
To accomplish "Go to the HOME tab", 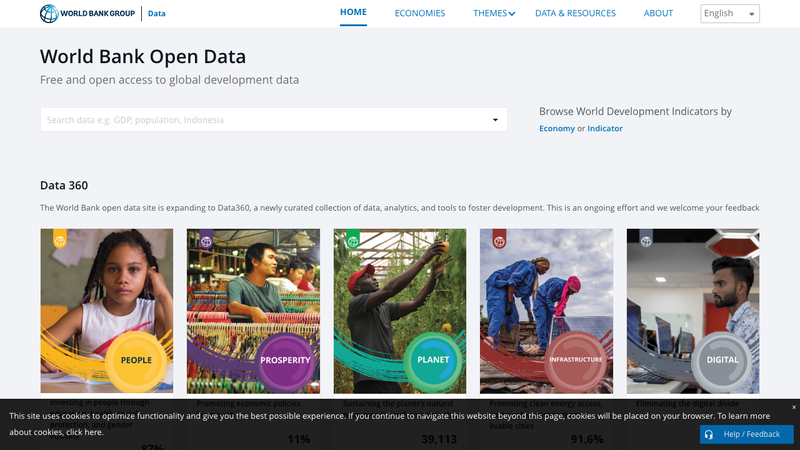I will (x=353, y=12).
